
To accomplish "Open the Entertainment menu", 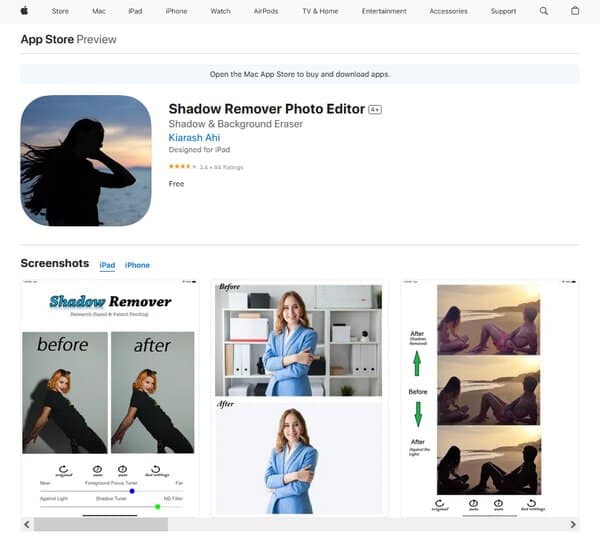I will pos(384,11).
